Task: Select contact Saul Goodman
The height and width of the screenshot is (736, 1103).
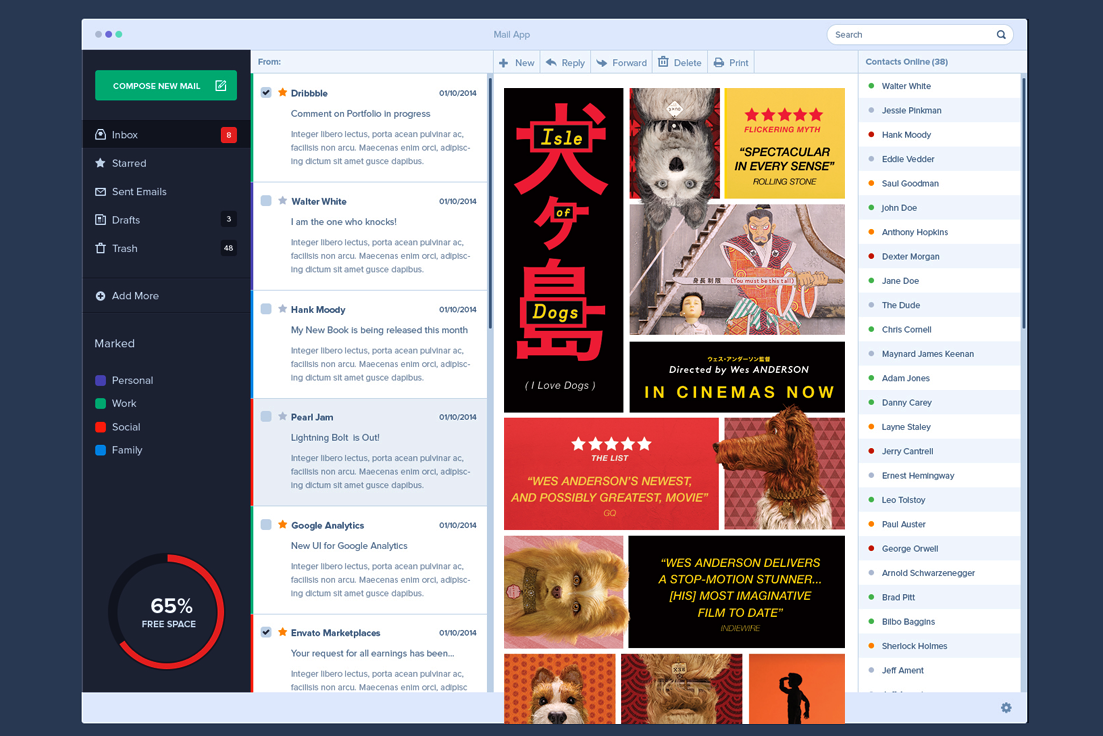Action: coord(939,184)
